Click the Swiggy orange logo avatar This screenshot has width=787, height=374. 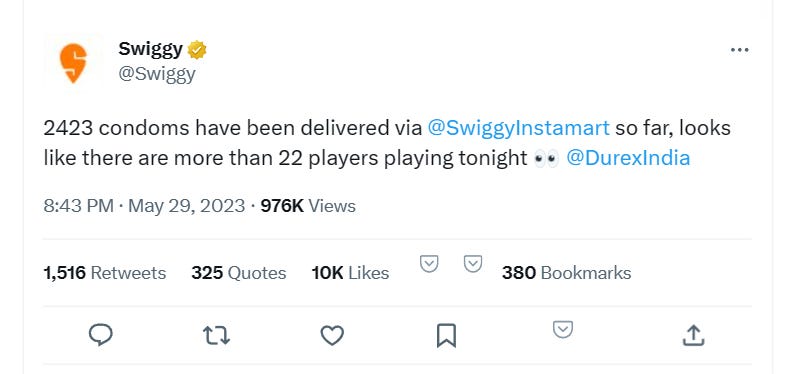(x=73, y=62)
